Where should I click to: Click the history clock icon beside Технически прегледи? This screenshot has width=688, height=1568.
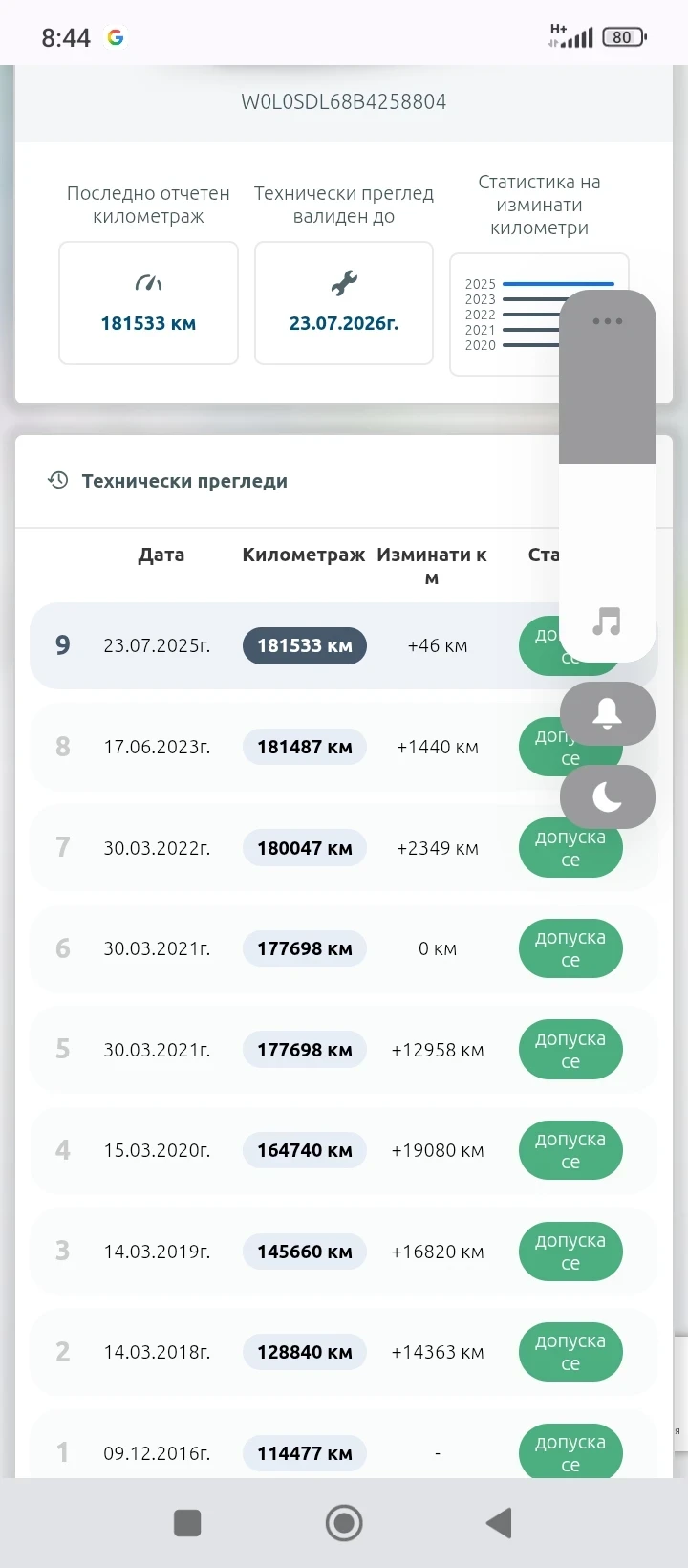(x=58, y=480)
